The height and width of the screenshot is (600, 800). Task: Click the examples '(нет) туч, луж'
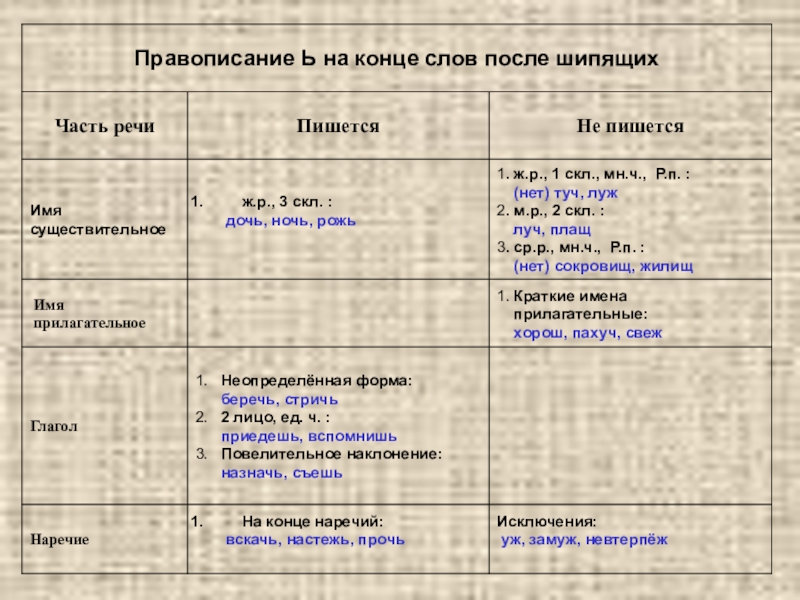[x=565, y=193]
